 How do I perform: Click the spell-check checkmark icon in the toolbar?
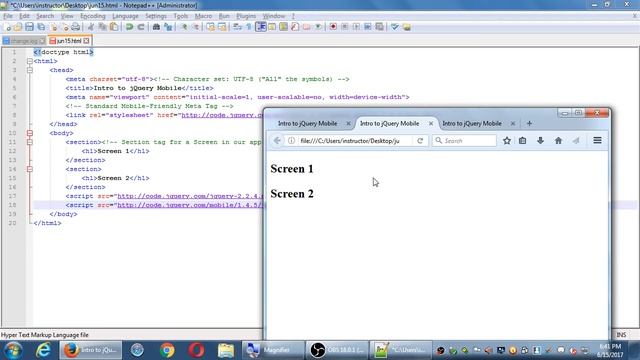coord(394,27)
